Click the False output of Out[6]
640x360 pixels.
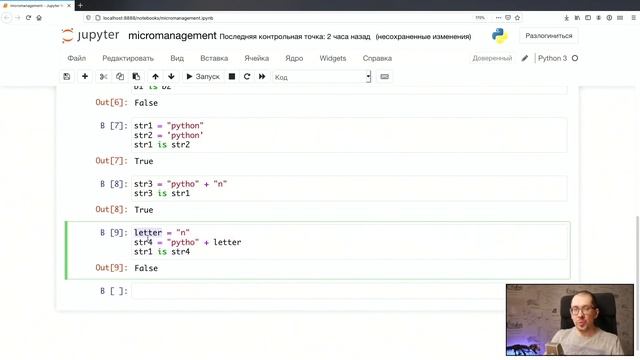pos(146,103)
